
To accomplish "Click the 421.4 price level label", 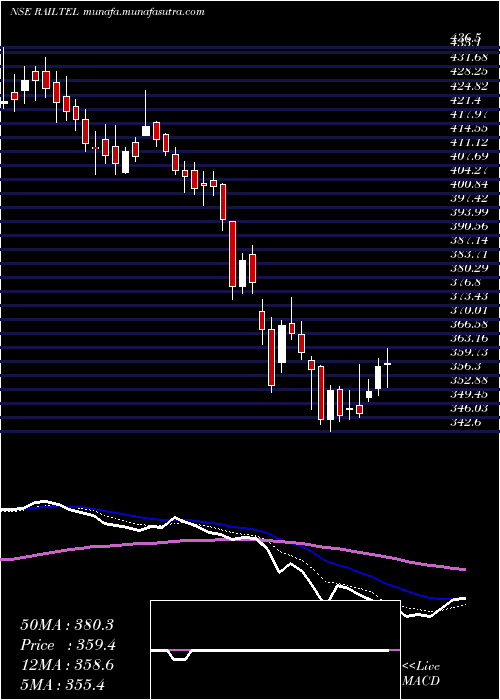I will [x=468, y=100].
